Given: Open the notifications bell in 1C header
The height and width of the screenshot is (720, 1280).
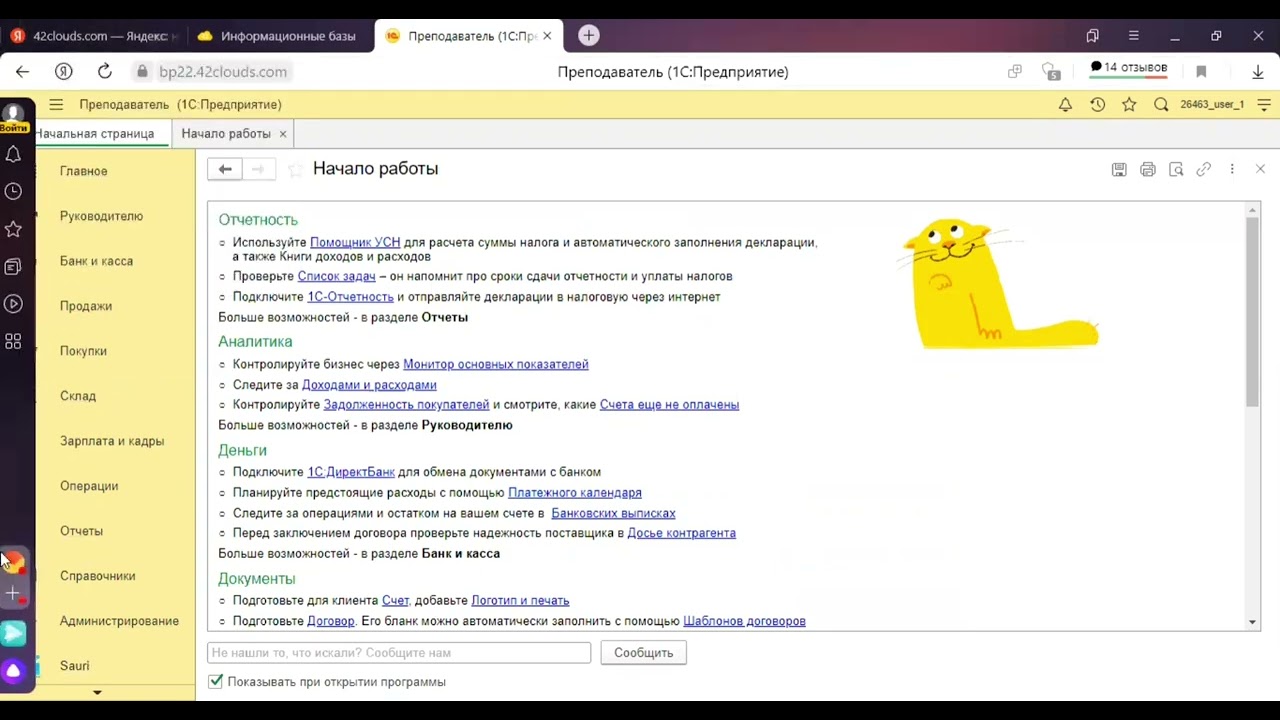Looking at the screenshot, I should (x=1065, y=104).
